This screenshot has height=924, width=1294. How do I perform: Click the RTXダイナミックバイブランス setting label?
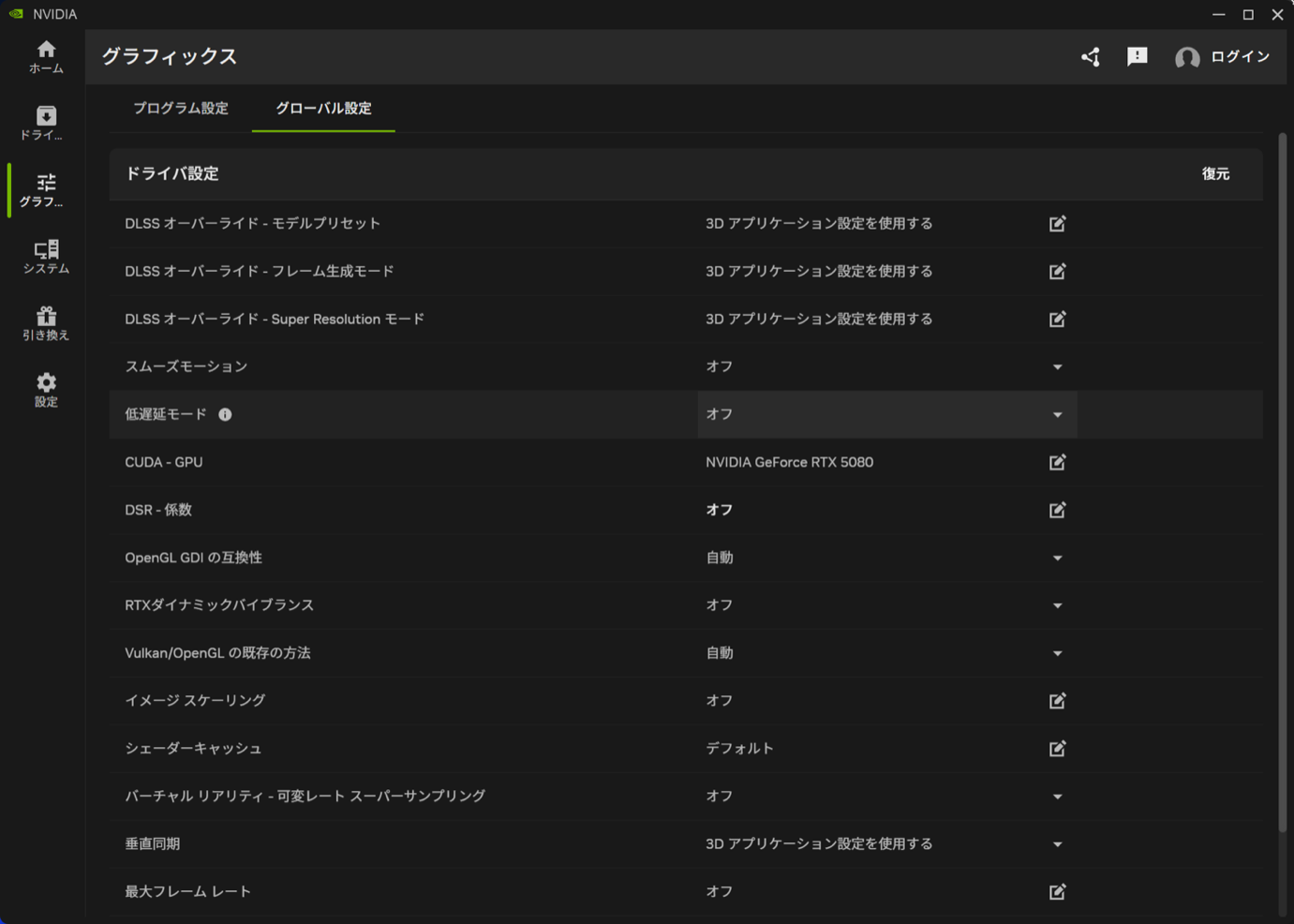coord(219,605)
